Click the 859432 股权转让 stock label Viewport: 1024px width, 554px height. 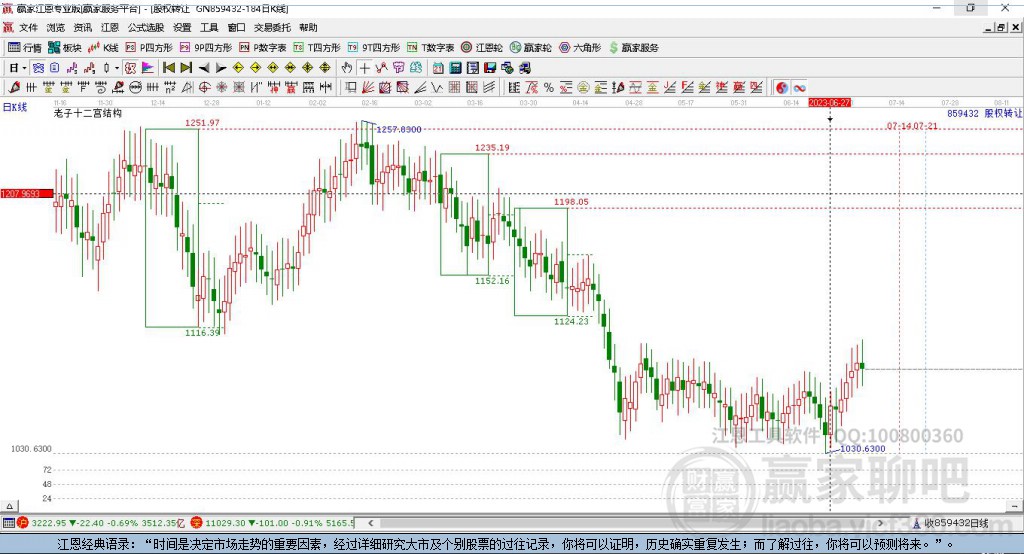984,114
